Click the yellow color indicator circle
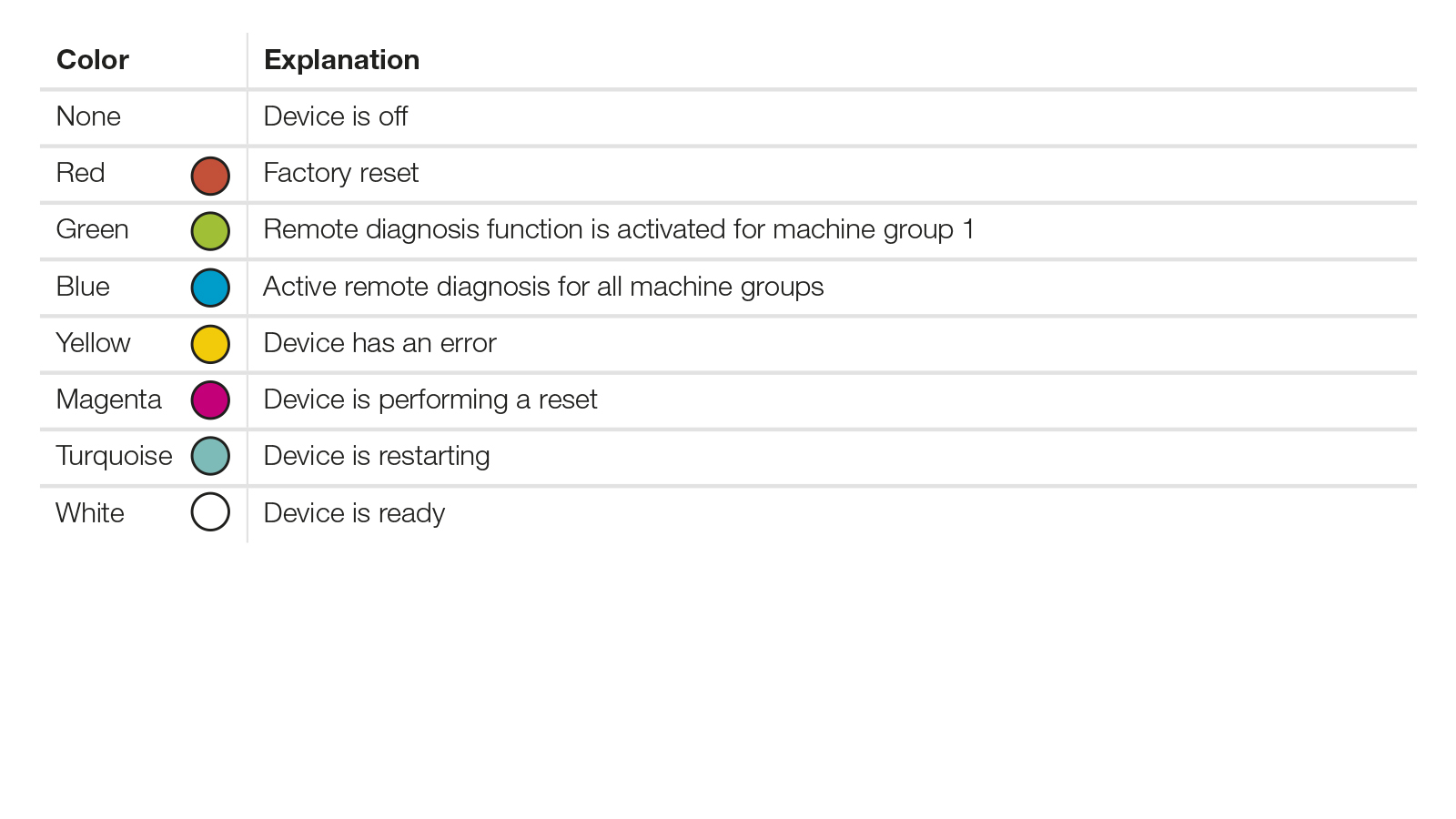The image size is (1456, 819). pyautogui.click(x=210, y=344)
